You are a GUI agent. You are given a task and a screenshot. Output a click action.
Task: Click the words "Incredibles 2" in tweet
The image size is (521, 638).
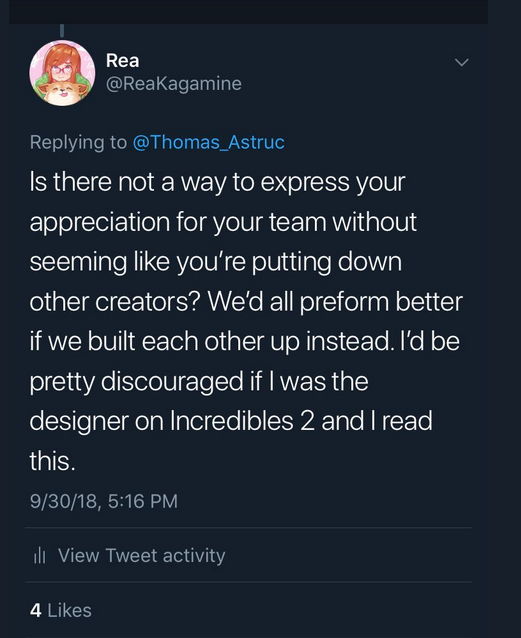click(242, 421)
